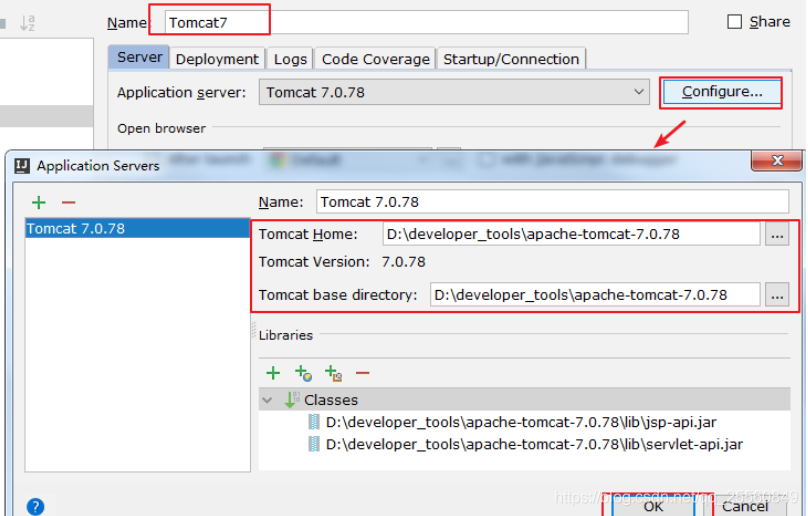Click the Configure... button
808x516 pixels.
point(721,92)
